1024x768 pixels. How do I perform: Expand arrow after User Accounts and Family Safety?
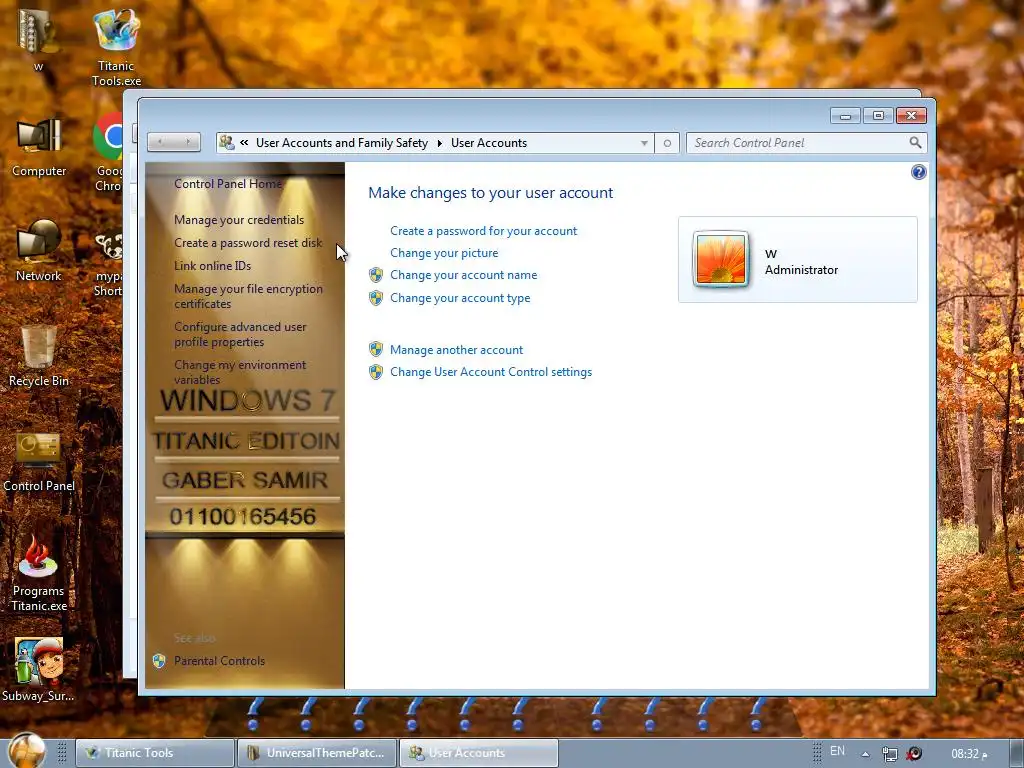pyautogui.click(x=440, y=143)
